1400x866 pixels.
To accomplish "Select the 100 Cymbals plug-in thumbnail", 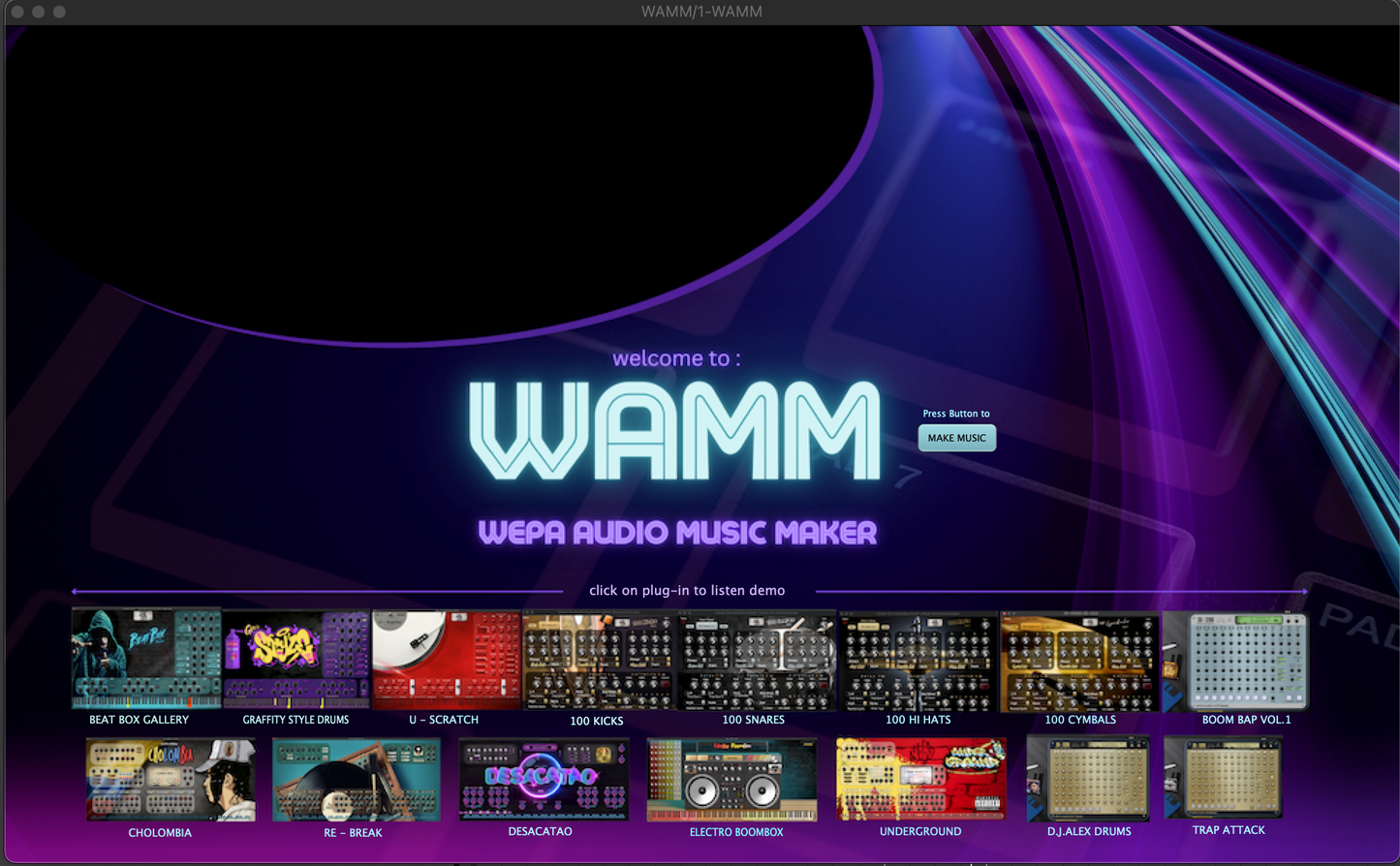I will click(1079, 661).
